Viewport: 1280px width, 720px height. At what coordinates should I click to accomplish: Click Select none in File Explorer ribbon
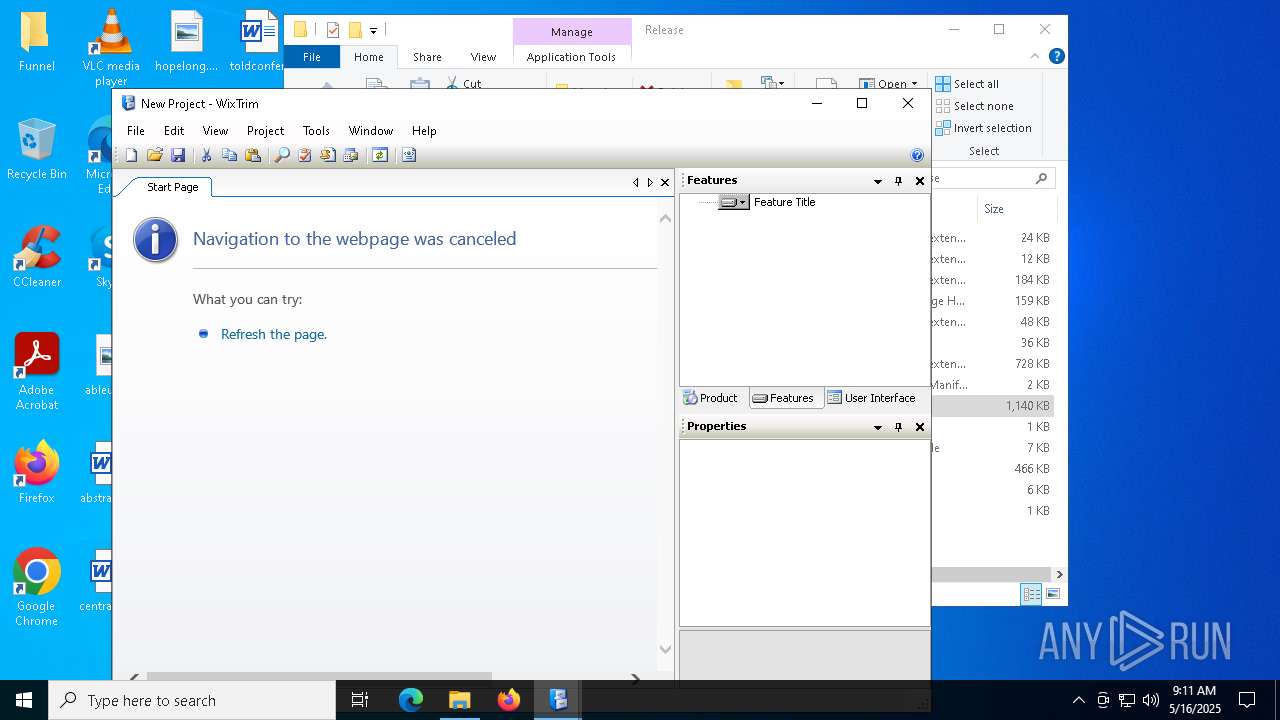tap(975, 106)
